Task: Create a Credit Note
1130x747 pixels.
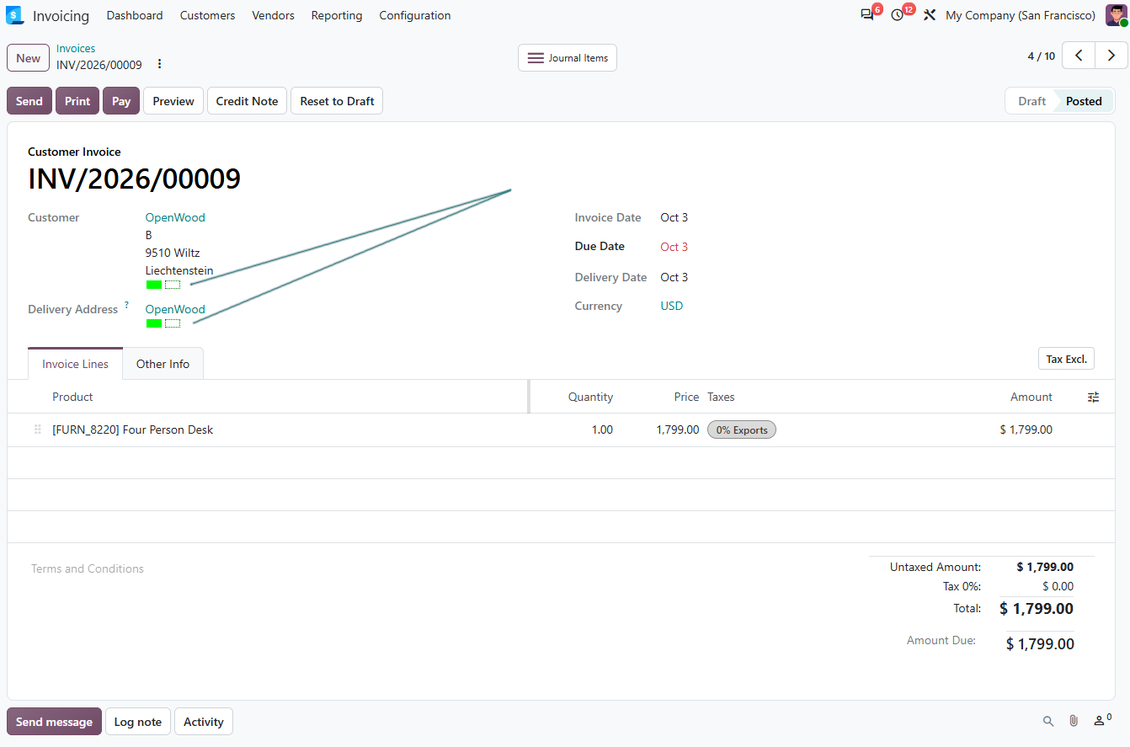Action: (247, 101)
